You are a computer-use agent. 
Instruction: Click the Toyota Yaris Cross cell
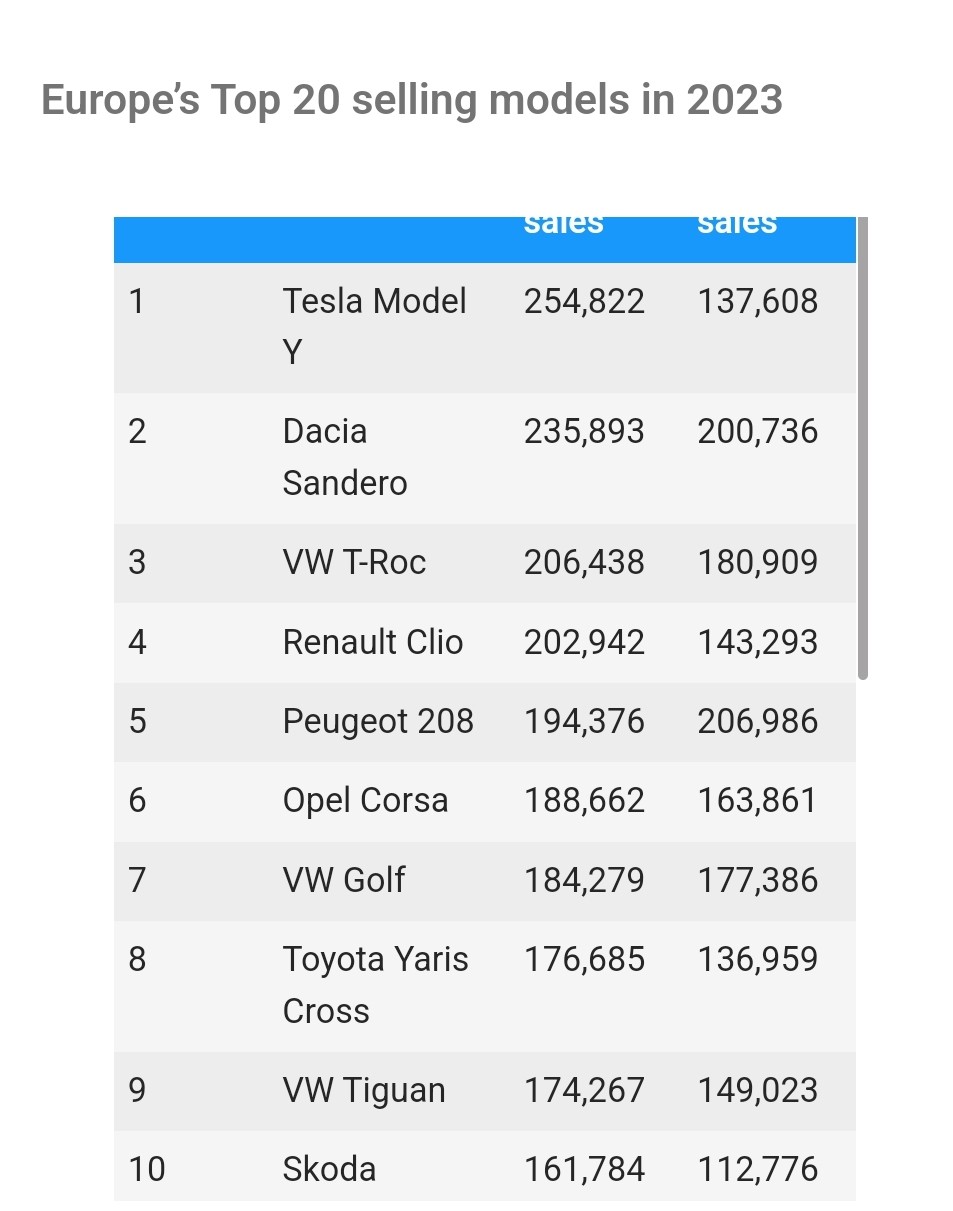[x=375, y=985]
